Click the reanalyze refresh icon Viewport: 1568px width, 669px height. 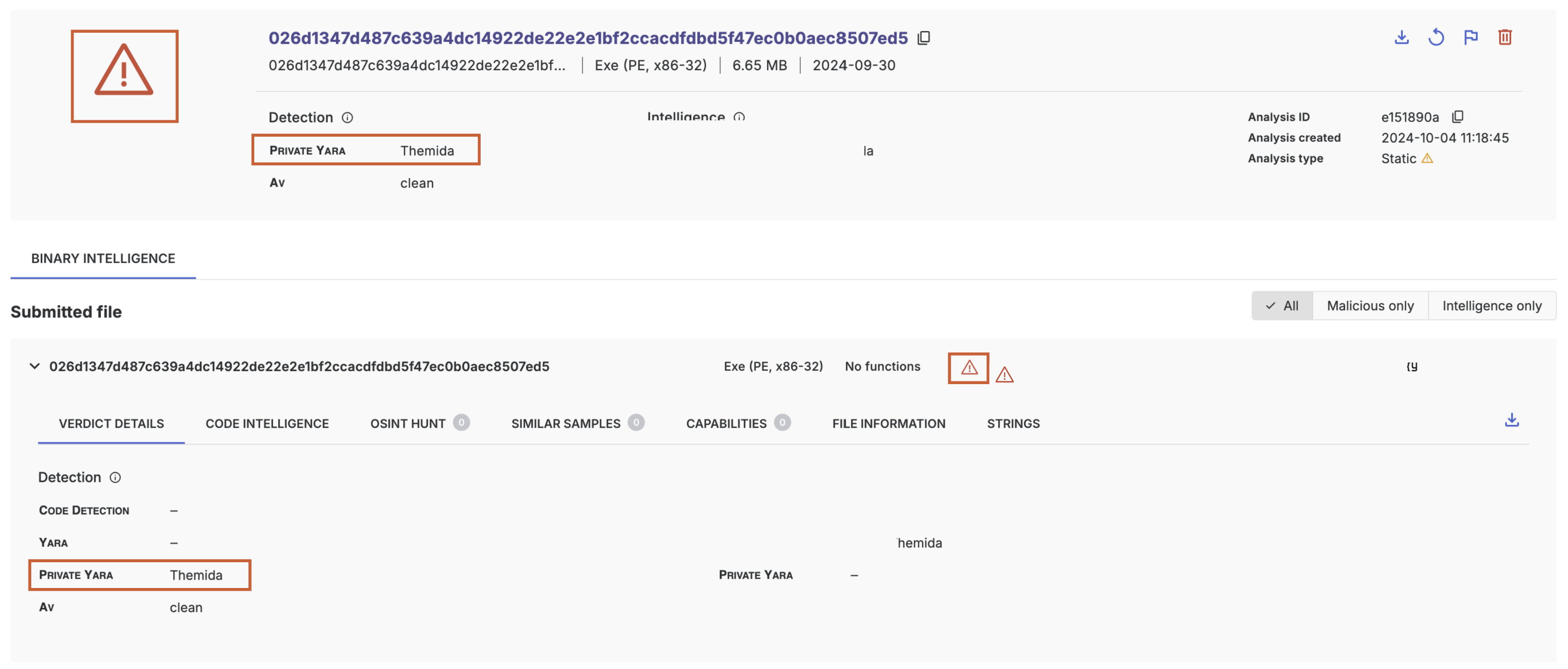pyautogui.click(x=1436, y=37)
